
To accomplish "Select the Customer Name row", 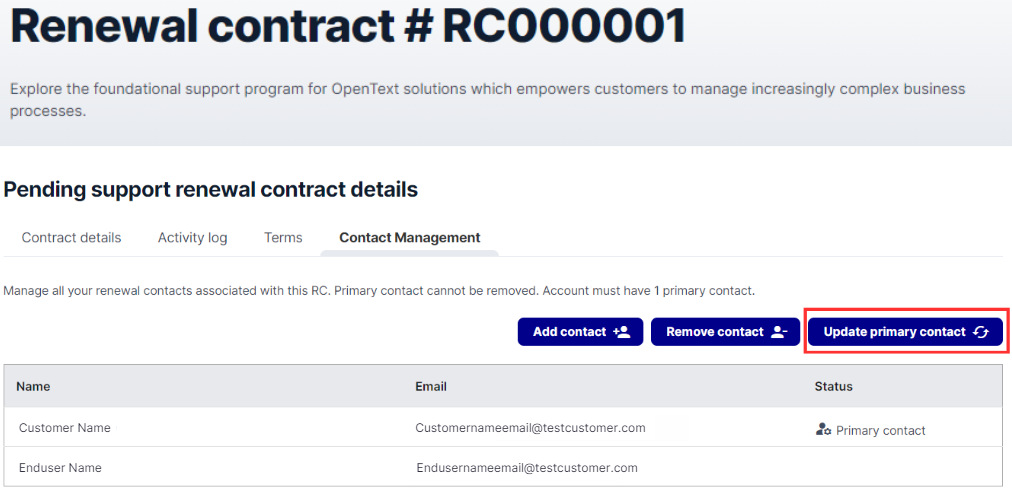I will pos(504,427).
